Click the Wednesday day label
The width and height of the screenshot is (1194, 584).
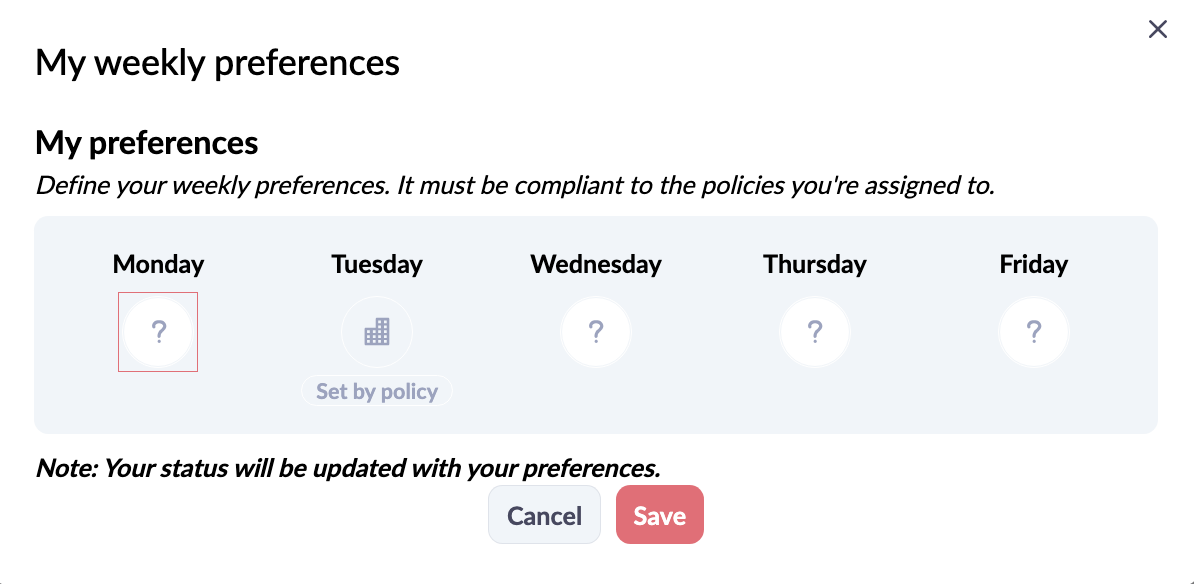point(595,264)
